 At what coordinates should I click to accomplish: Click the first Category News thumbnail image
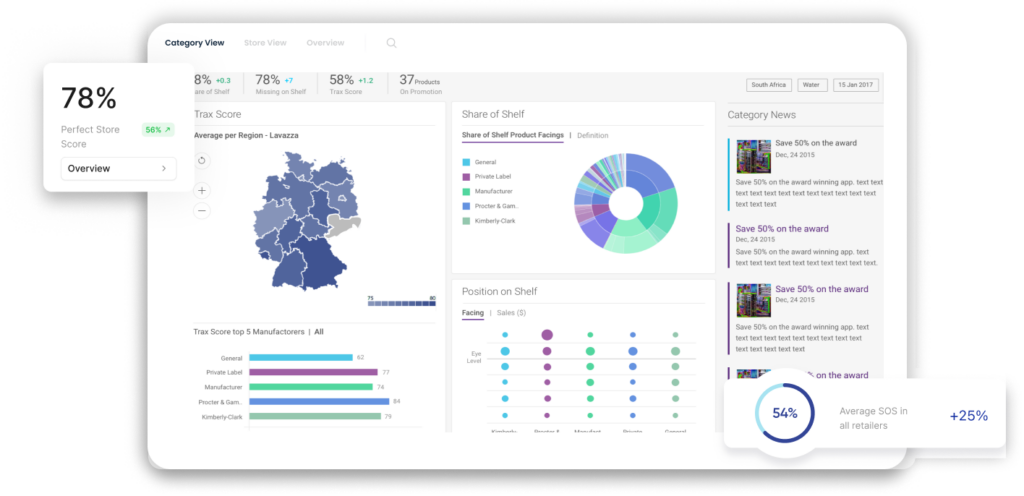(x=753, y=156)
